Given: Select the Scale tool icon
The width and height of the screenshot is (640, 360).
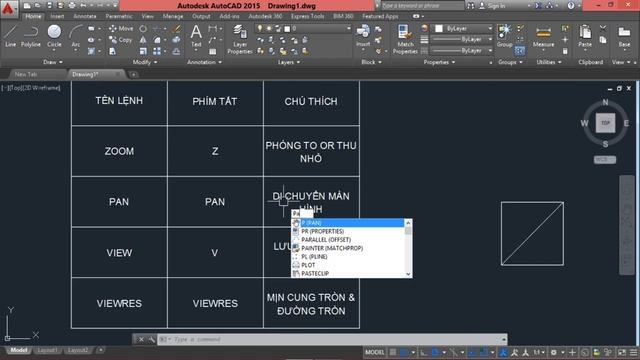Looking at the screenshot, I should click(143, 51).
